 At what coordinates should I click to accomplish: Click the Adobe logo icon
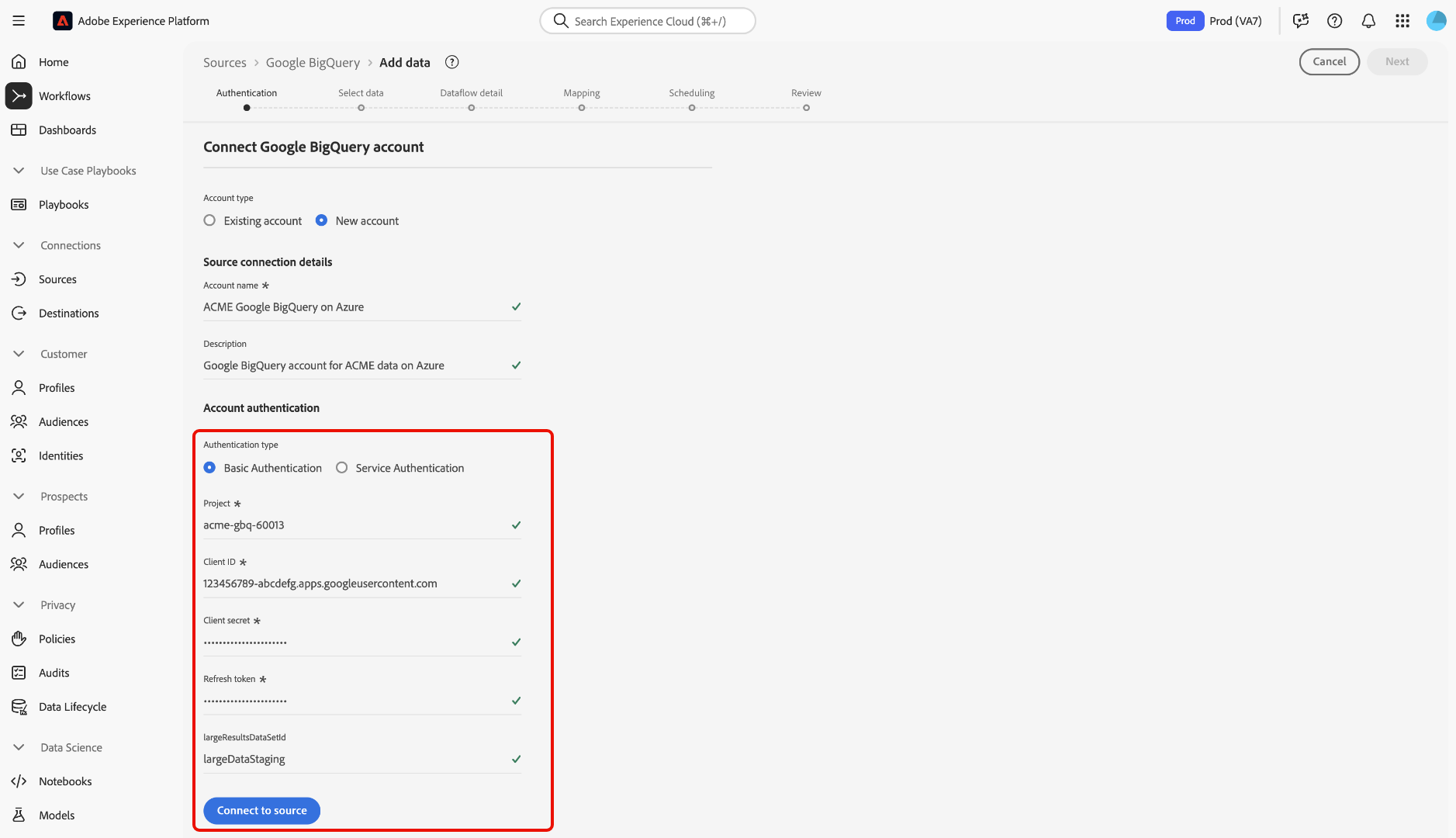(x=62, y=21)
